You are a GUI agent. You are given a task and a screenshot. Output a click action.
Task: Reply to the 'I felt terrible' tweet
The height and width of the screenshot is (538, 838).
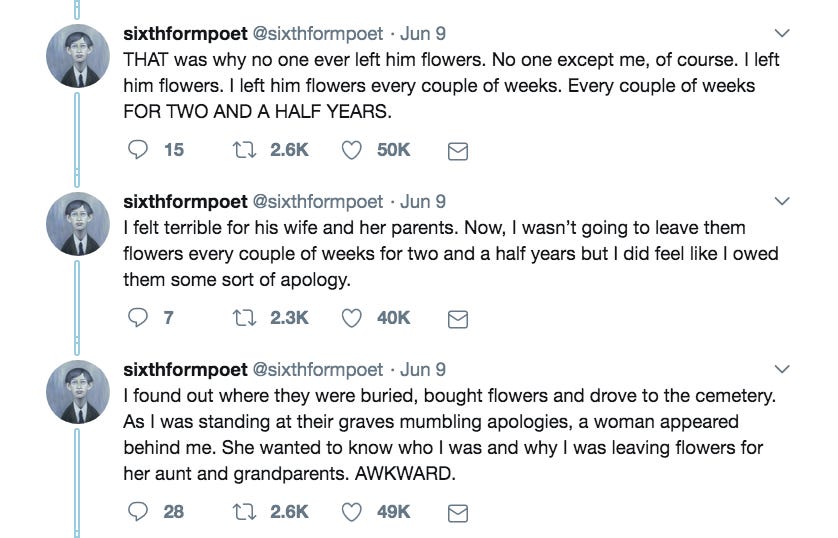(x=138, y=318)
